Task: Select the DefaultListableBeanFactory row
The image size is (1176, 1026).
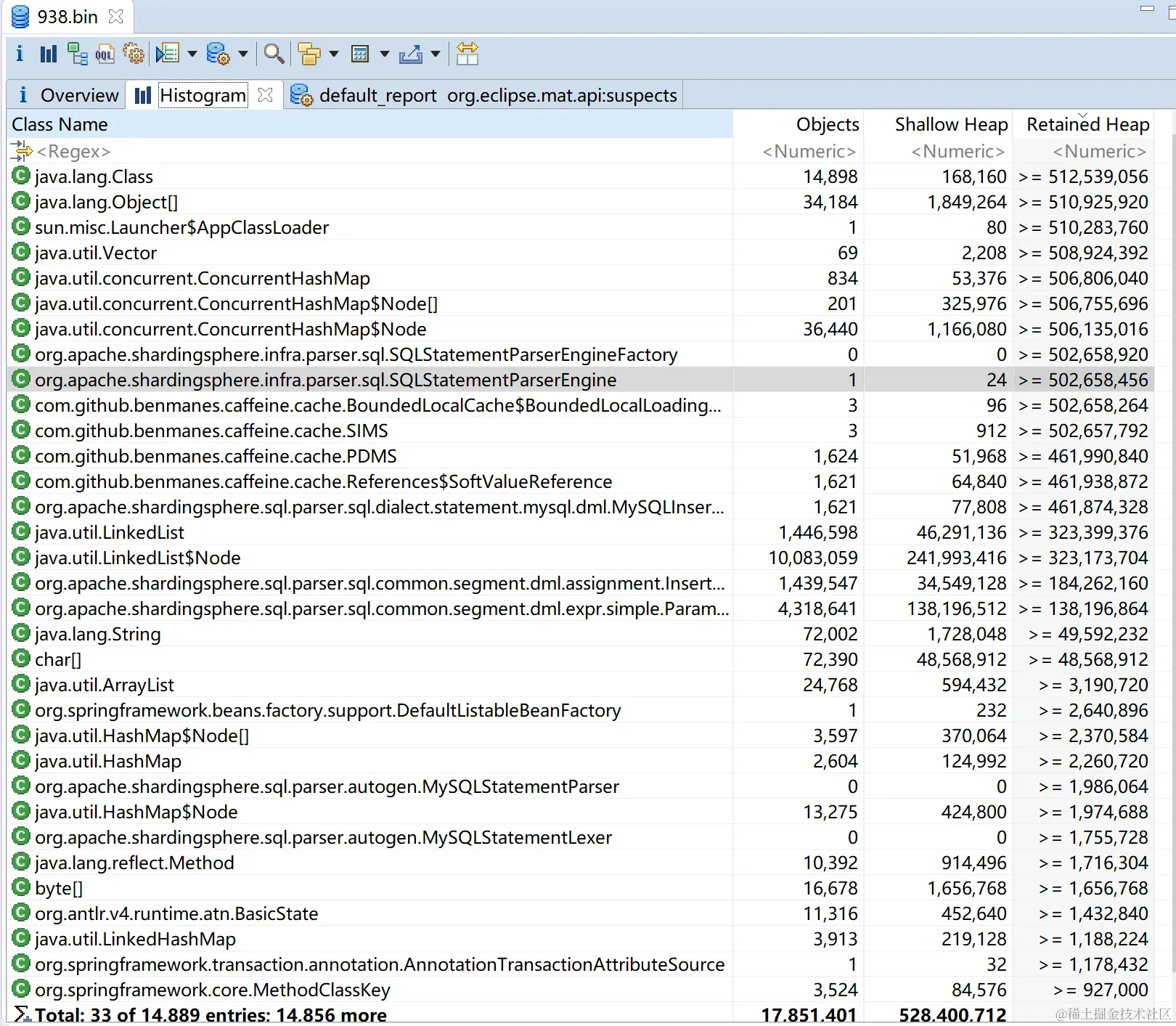Action: point(581,710)
